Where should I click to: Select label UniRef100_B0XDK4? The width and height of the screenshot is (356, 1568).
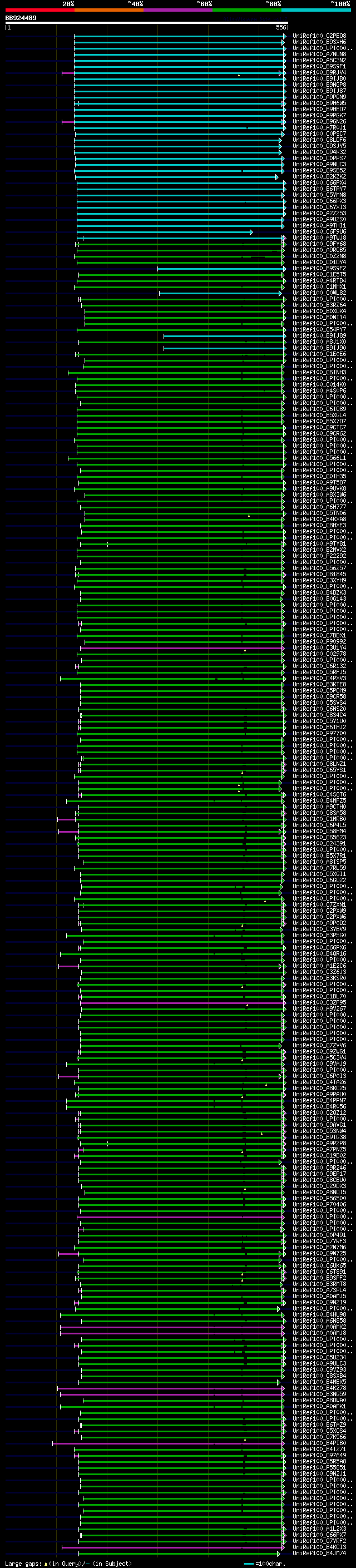(x=319, y=311)
